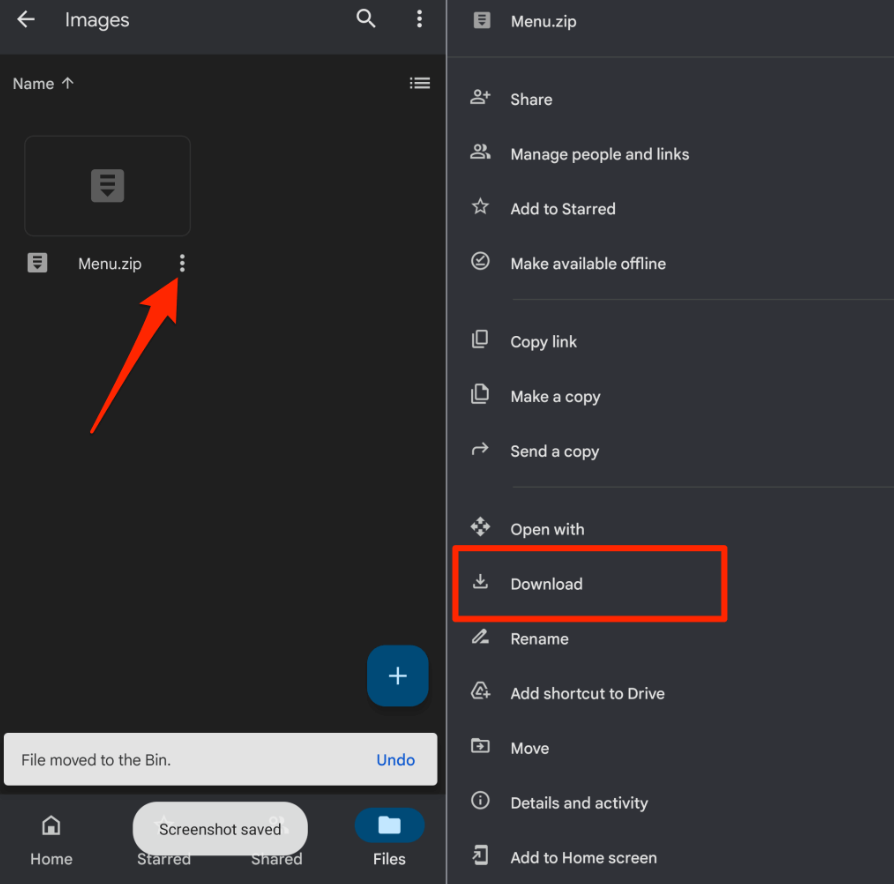Click the Share person-add icon
Image resolution: width=894 pixels, height=884 pixels.
pyautogui.click(x=480, y=98)
